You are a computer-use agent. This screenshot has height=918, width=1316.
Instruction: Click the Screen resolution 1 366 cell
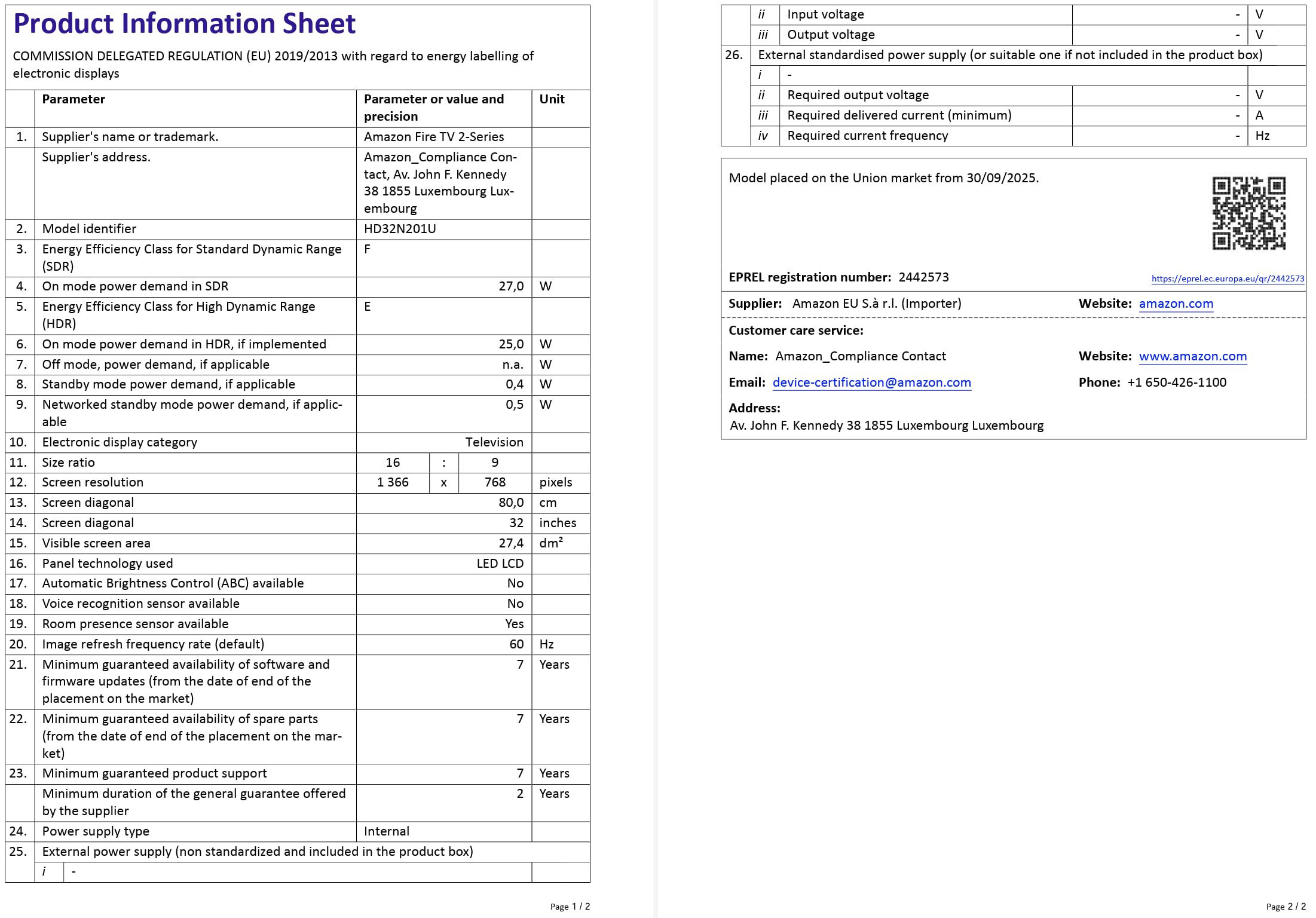pyautogui.click(x=393, y=483)
